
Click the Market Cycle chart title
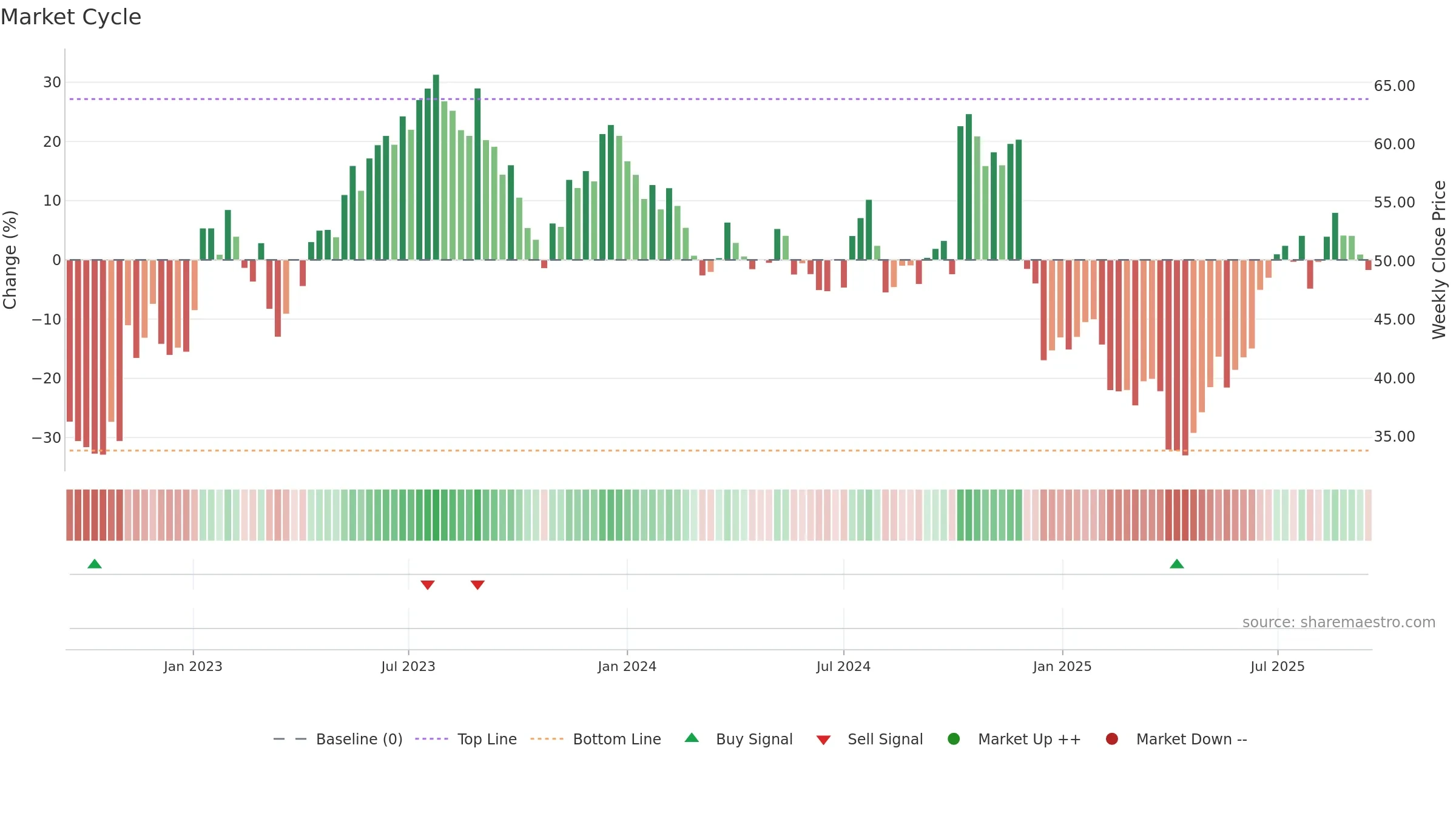[71, 17]
